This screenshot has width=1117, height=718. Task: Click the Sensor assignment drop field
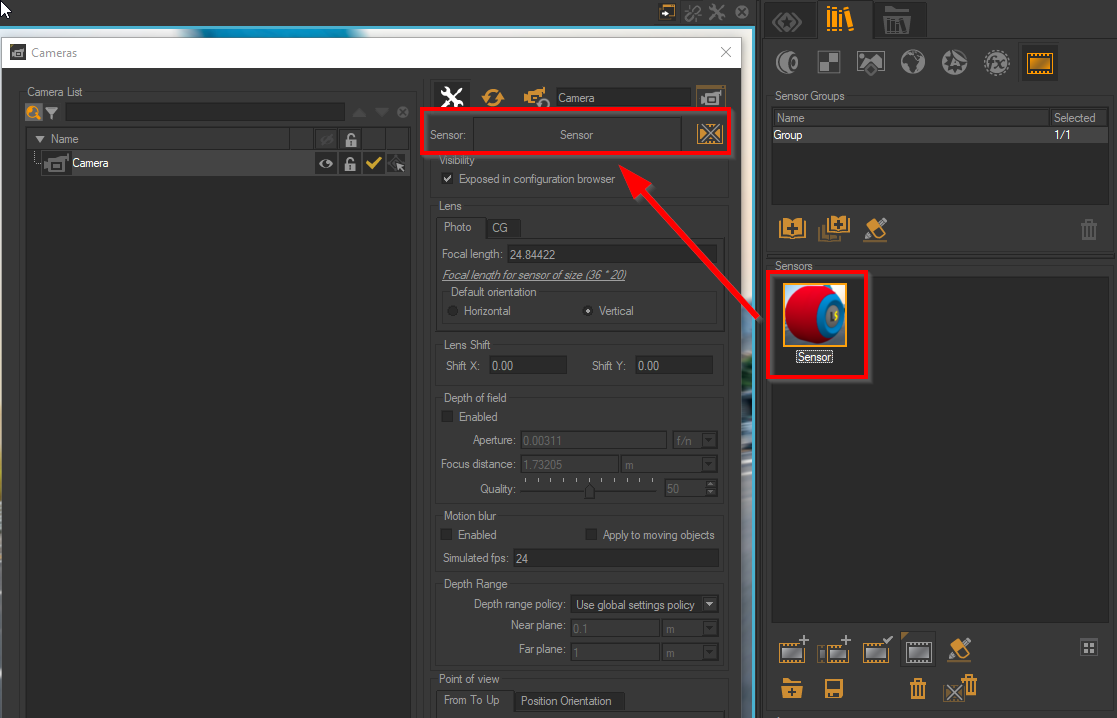(576, 135)
